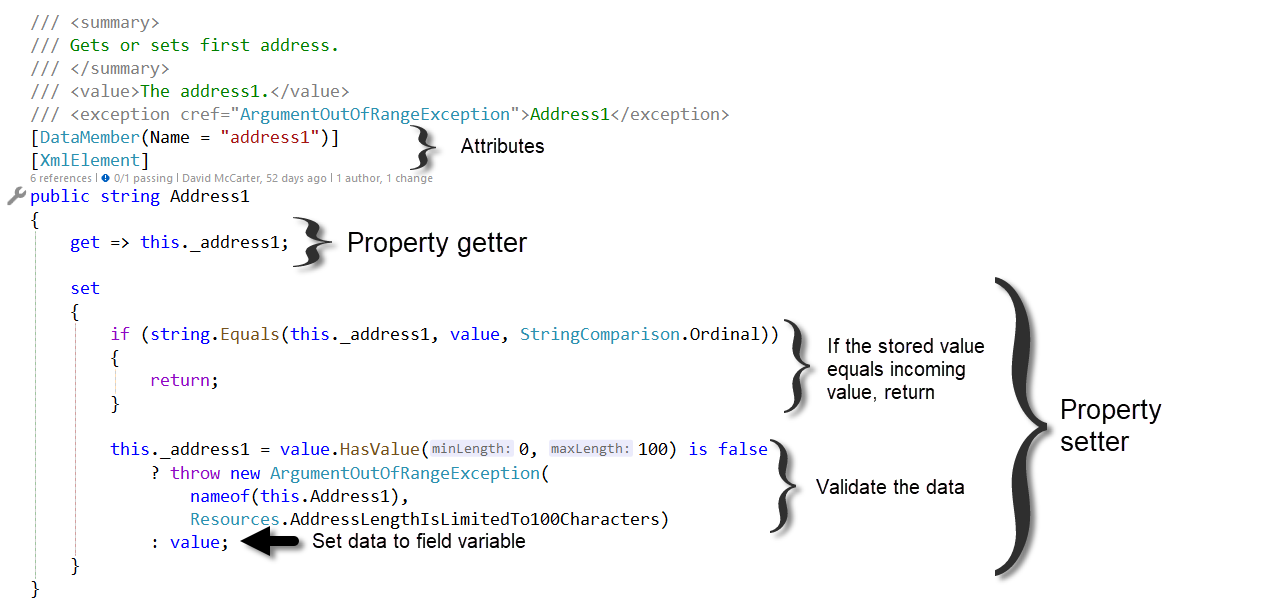Click the XmlElement attribute
The width and height of the screenshot is (1286, 610).
(x=90, y=160)
